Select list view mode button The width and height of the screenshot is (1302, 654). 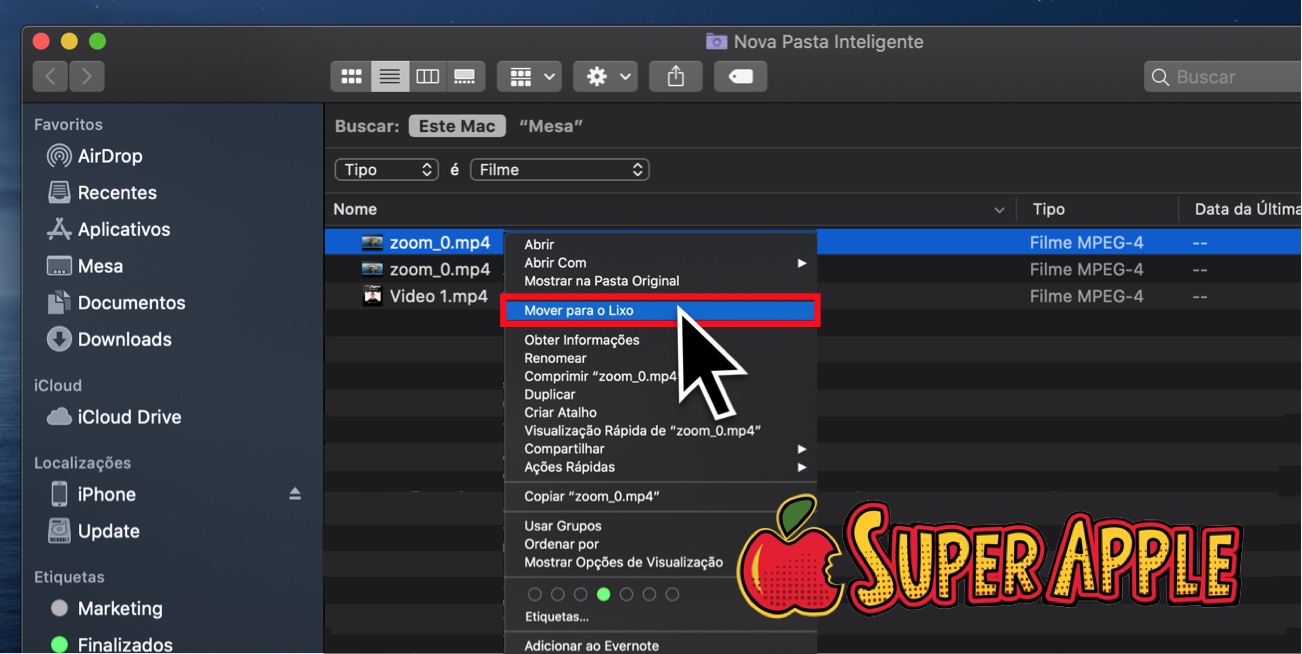[389, 77]
